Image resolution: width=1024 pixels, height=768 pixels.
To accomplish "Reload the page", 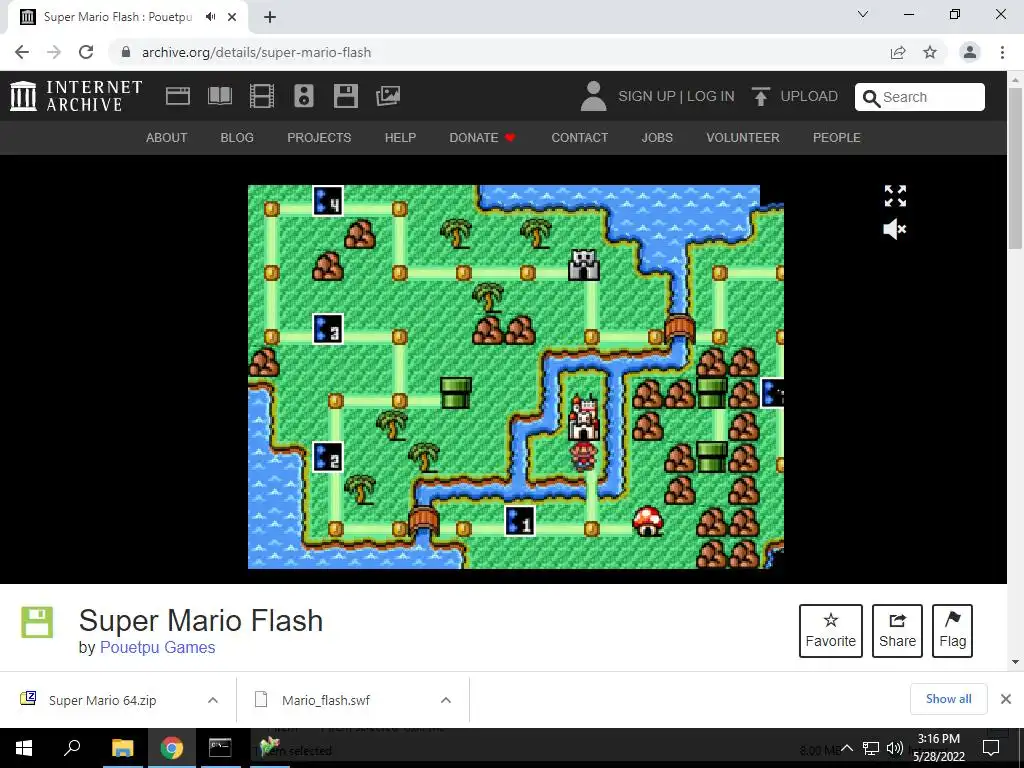I will point(86,52).
